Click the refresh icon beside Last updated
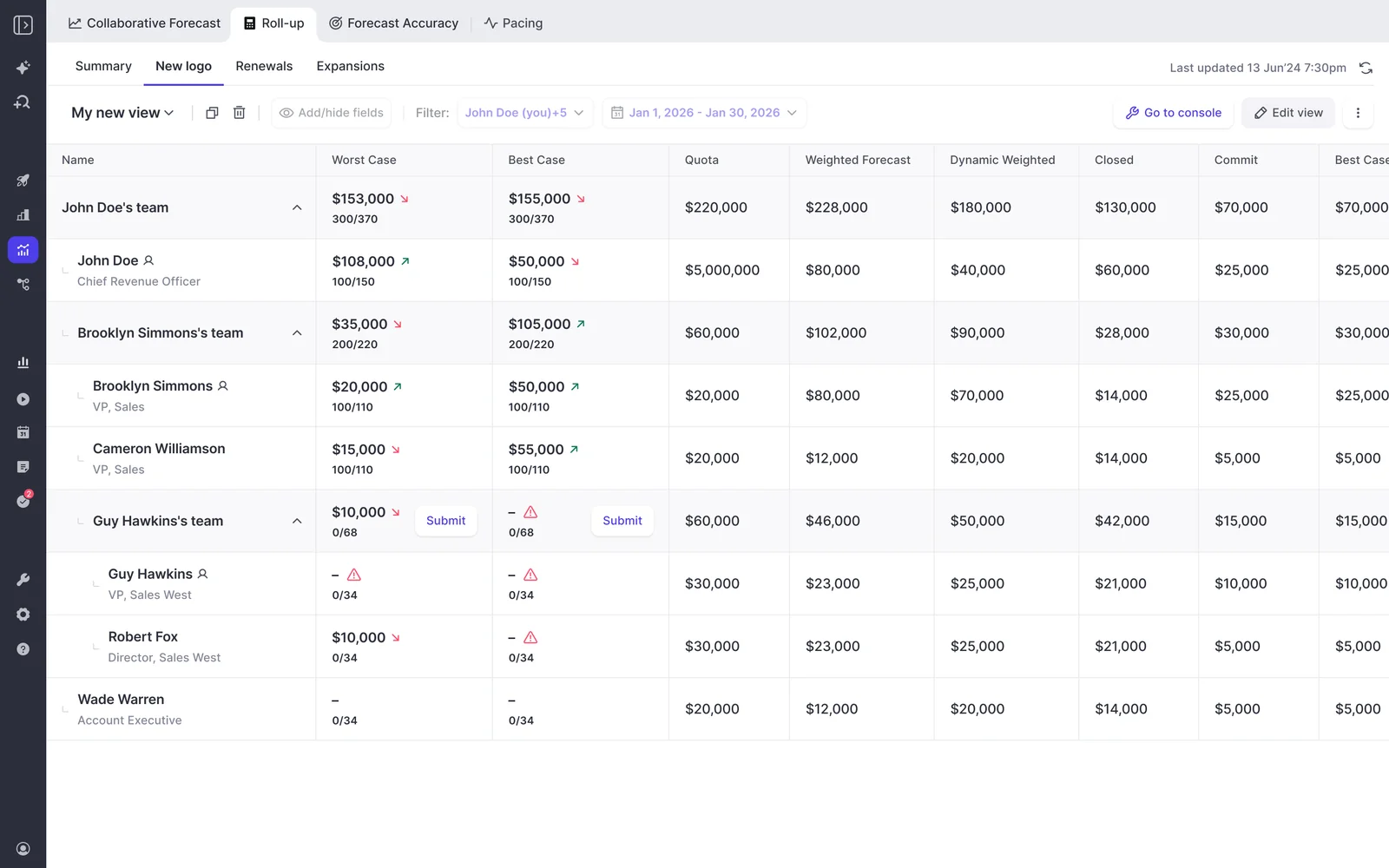1389x868 pixels. tap(1366, 68)
